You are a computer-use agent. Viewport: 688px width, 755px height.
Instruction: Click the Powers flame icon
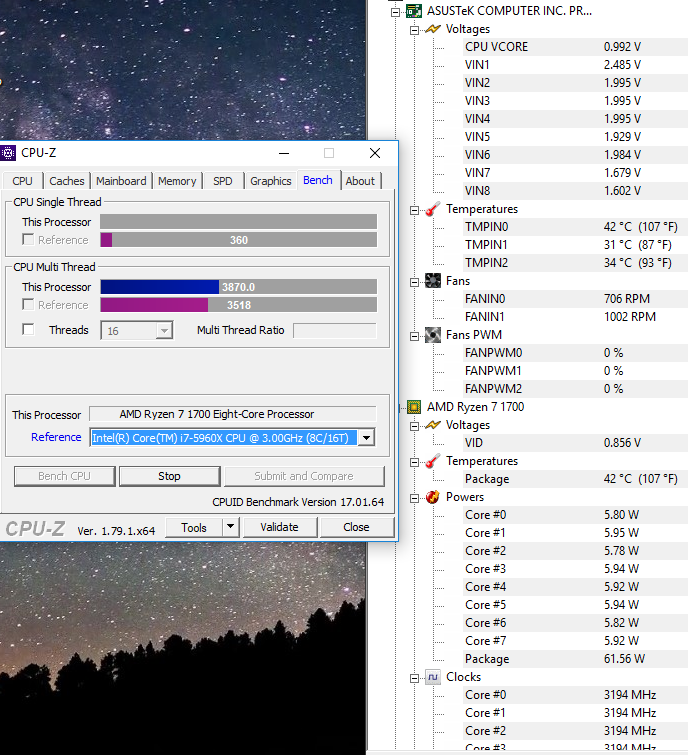pyautogui.click(x=433, y=497)
